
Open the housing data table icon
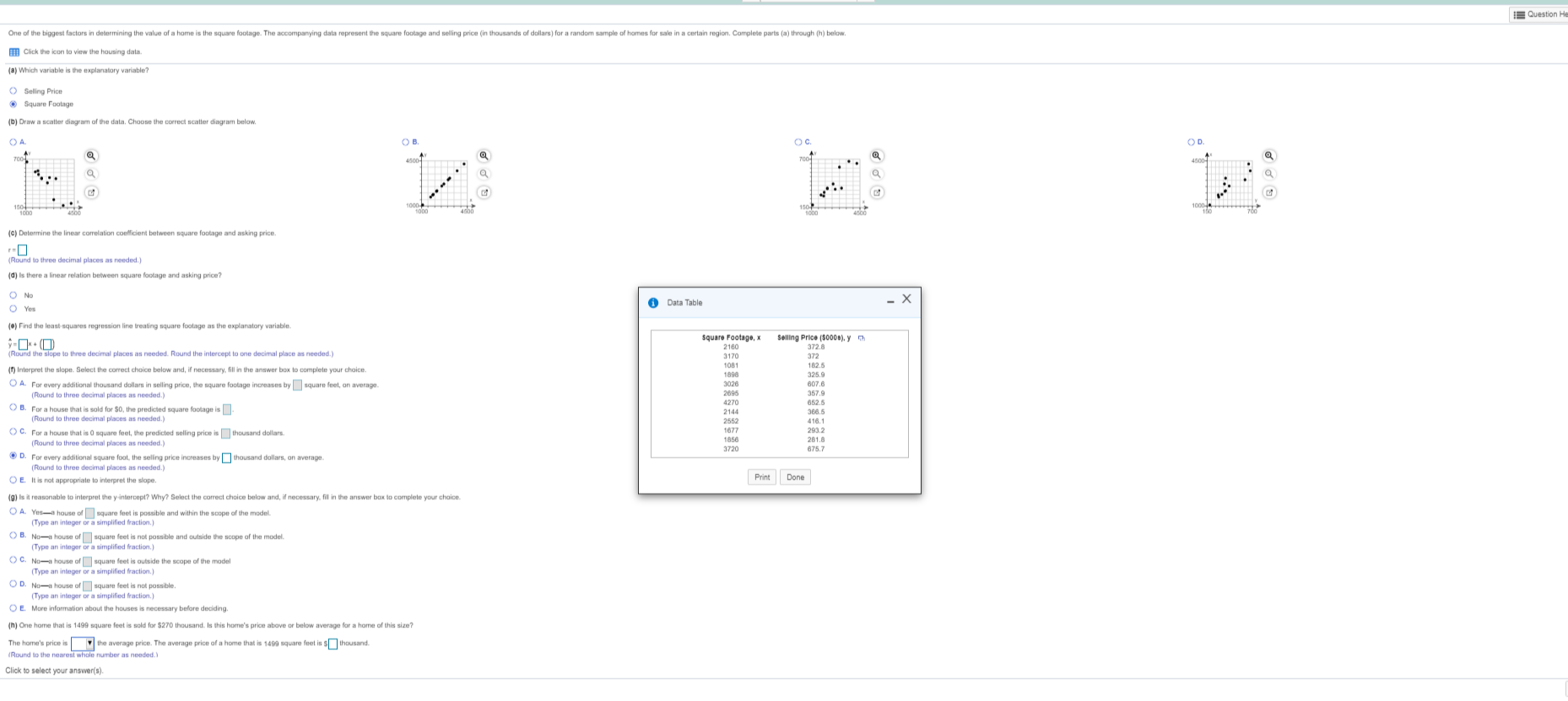pyautogui.click(x=14, y=52)
